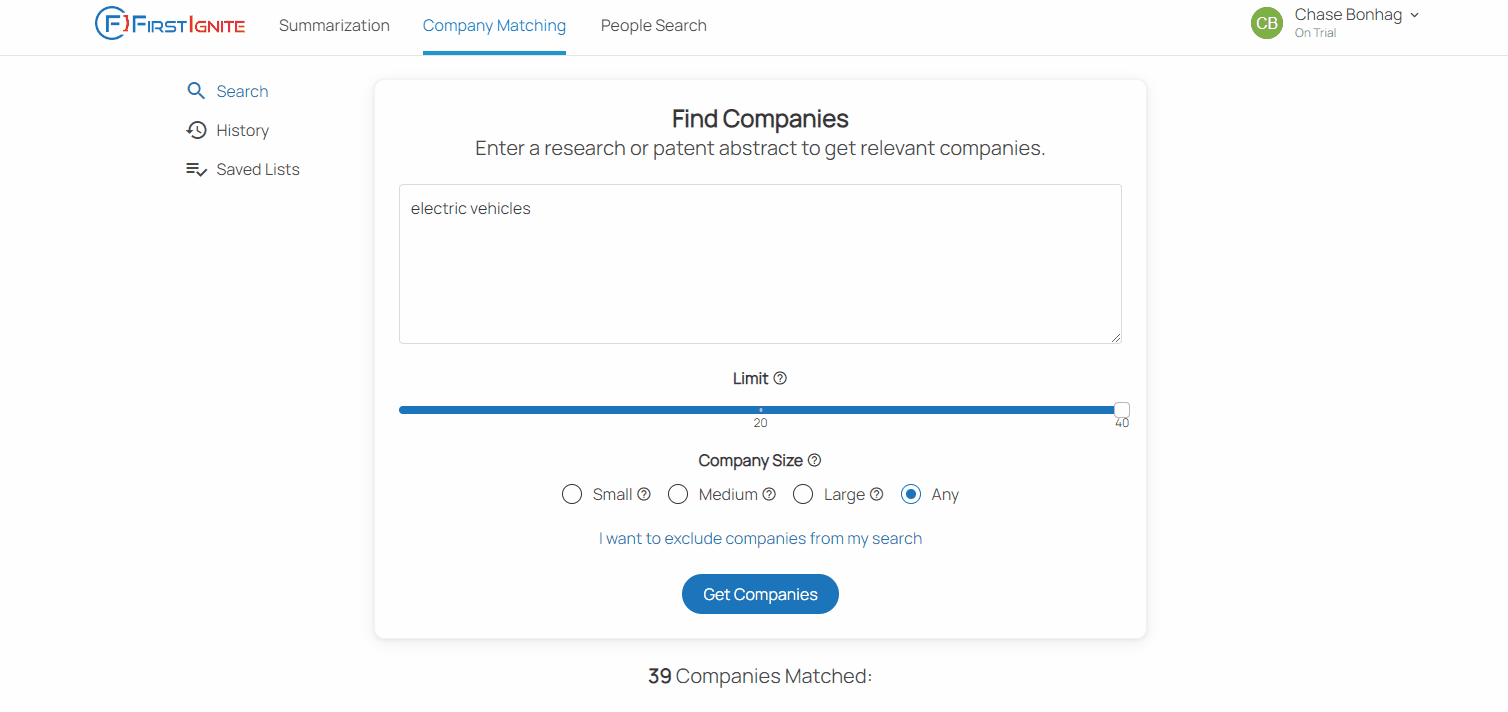Viewport: 1508px width, 712px height.
Task: Click the CB user avatar
Action: pos(1267,23)
